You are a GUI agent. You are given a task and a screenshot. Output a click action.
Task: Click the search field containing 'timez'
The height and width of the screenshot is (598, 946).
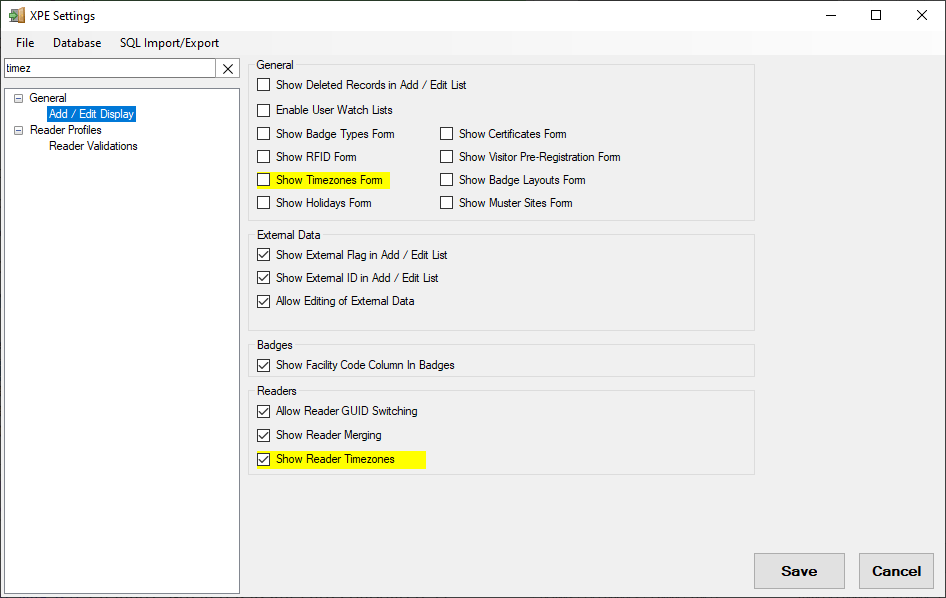[x=108, y=68]
